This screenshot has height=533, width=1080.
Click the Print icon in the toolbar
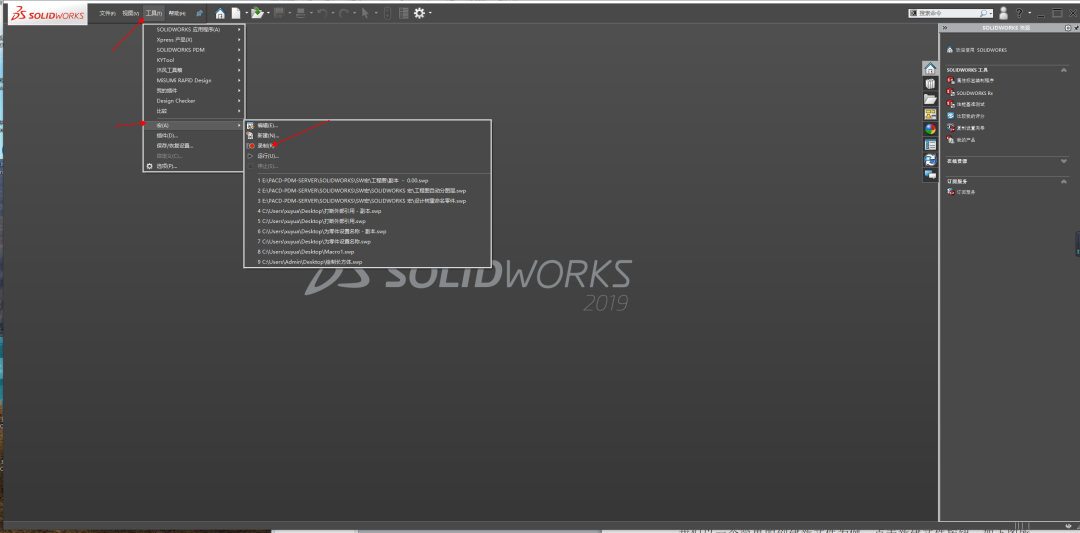pos(301,13)
